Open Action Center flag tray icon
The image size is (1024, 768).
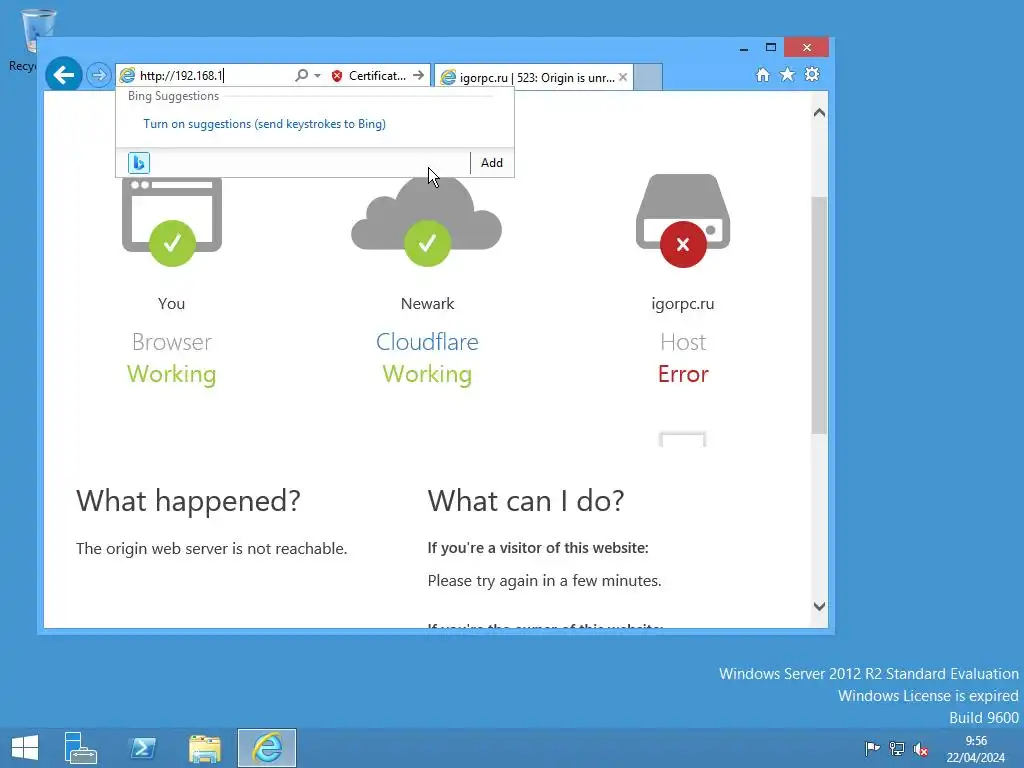(x=872, y=748)
